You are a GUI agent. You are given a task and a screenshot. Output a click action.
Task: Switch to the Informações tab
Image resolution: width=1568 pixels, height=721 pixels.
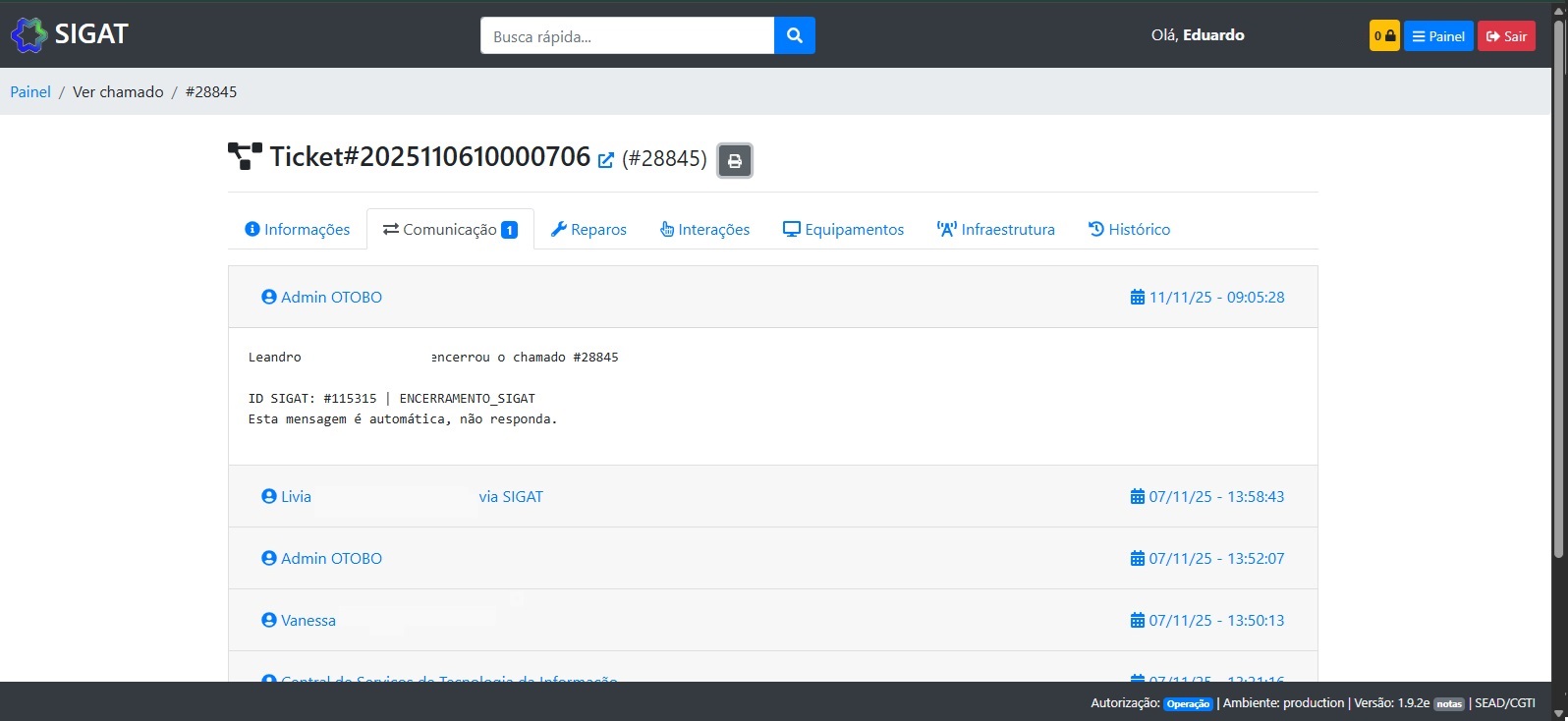[297, 229]
